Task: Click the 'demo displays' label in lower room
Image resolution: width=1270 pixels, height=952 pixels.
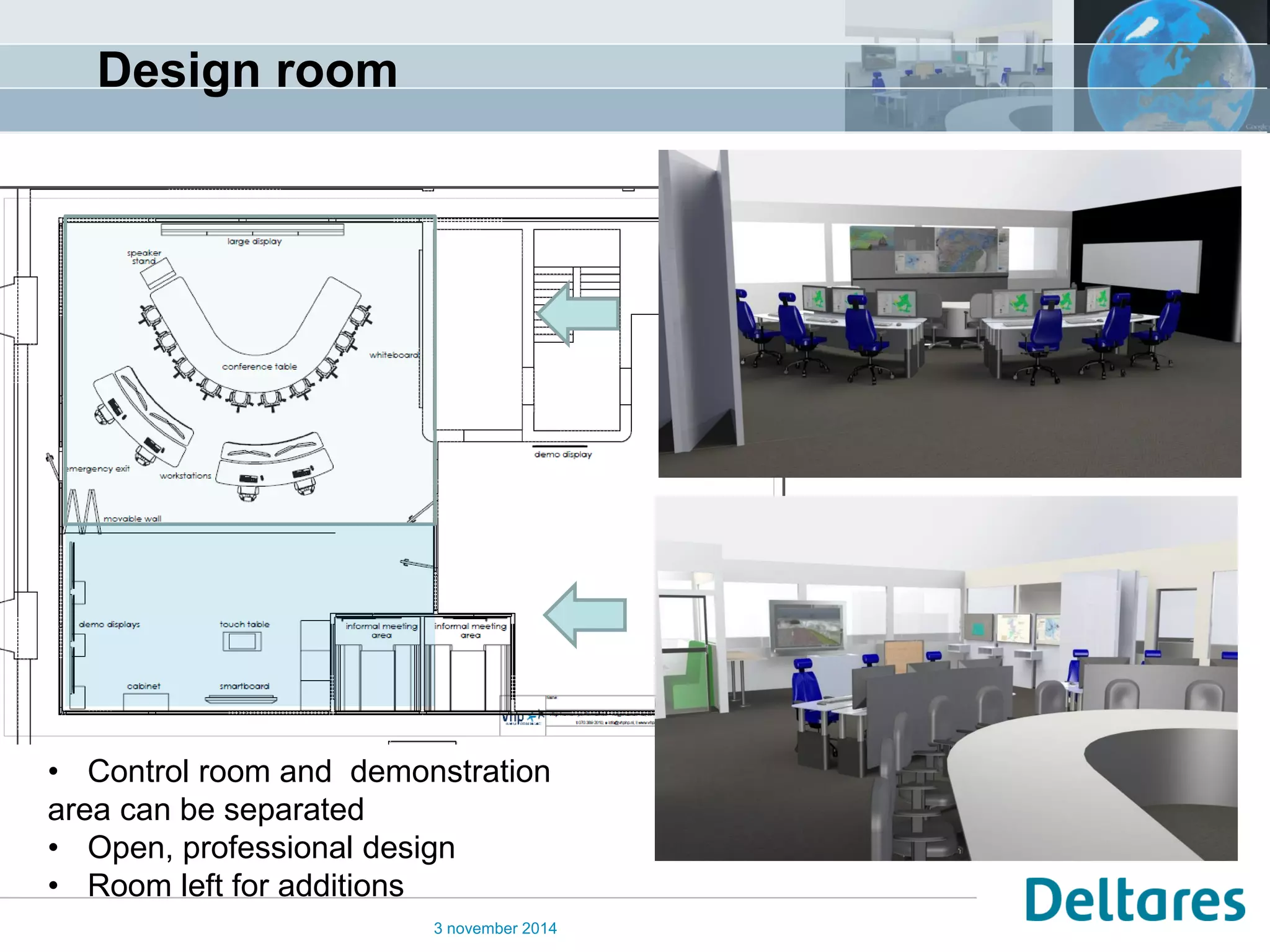Action: coord(109,624)
